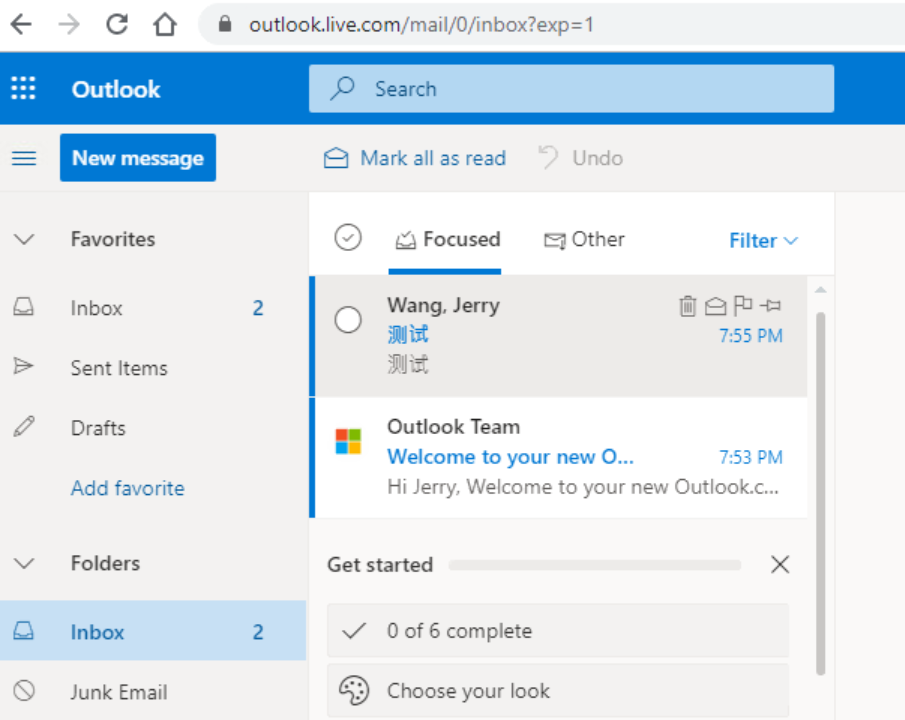Click the New message button
The image size is (905, 720).
138,158
